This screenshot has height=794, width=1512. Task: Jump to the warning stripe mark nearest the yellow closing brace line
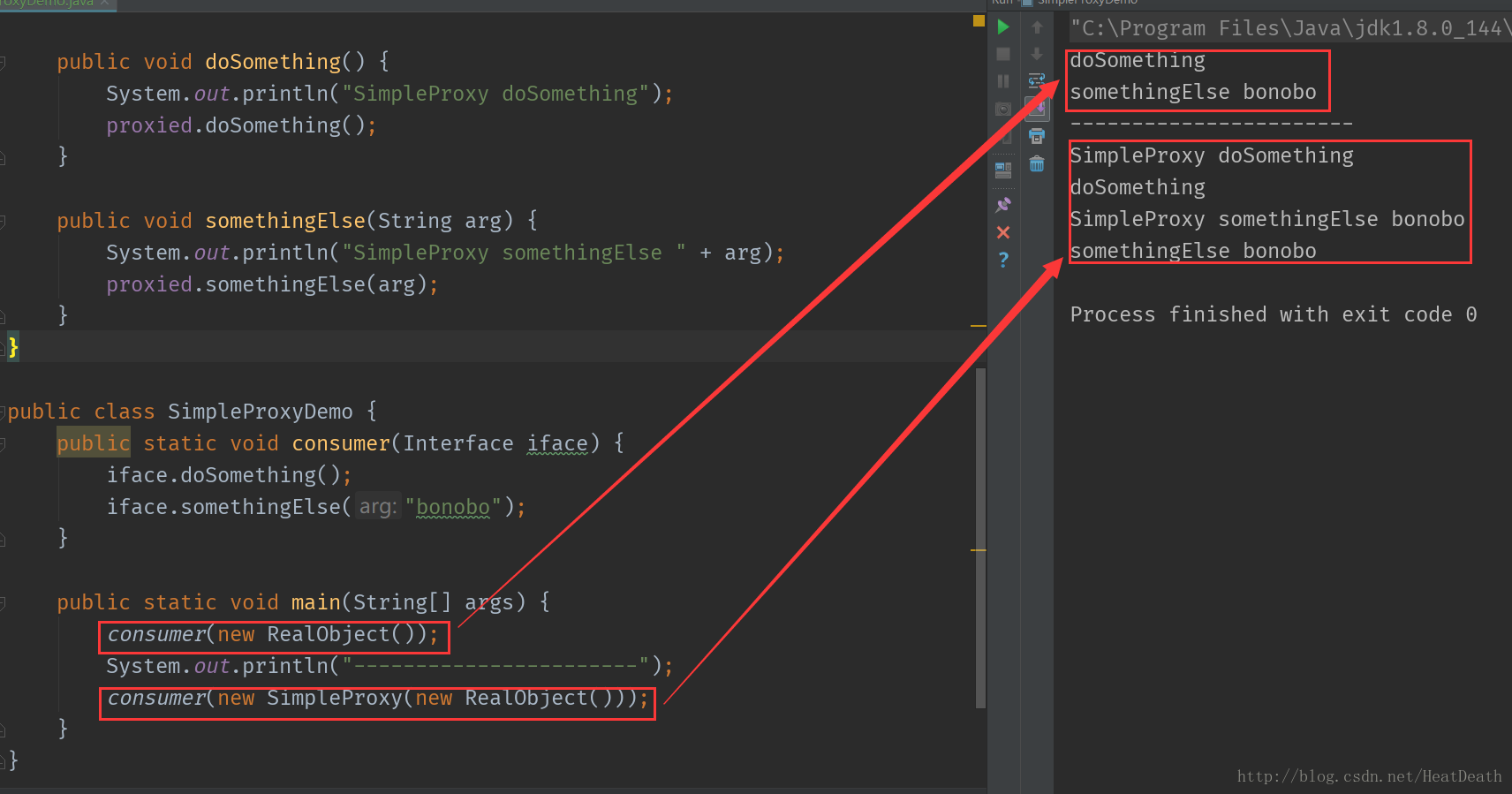[979, 326]
